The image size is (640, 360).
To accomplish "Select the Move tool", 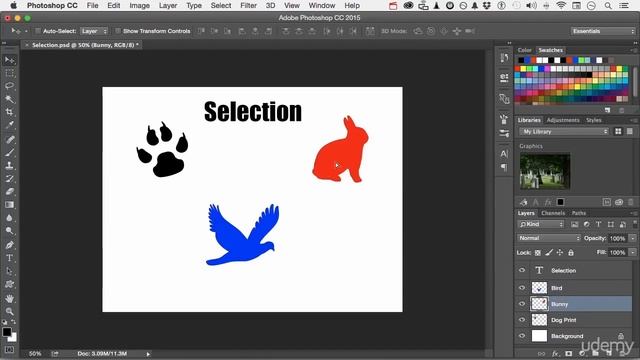I will [x=9, y=60].
